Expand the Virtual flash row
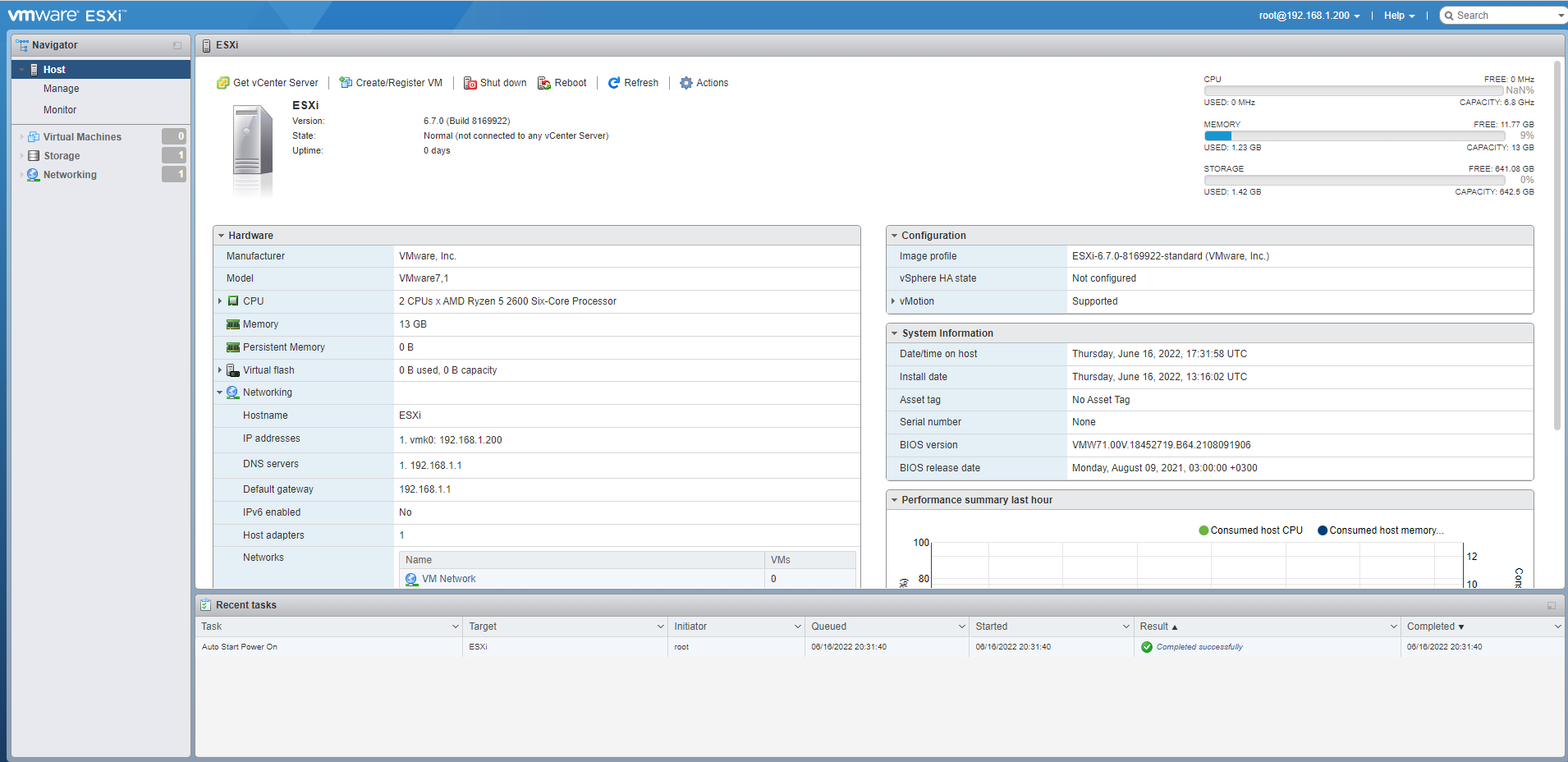The image size is (1568, 762). click(220, 370)
